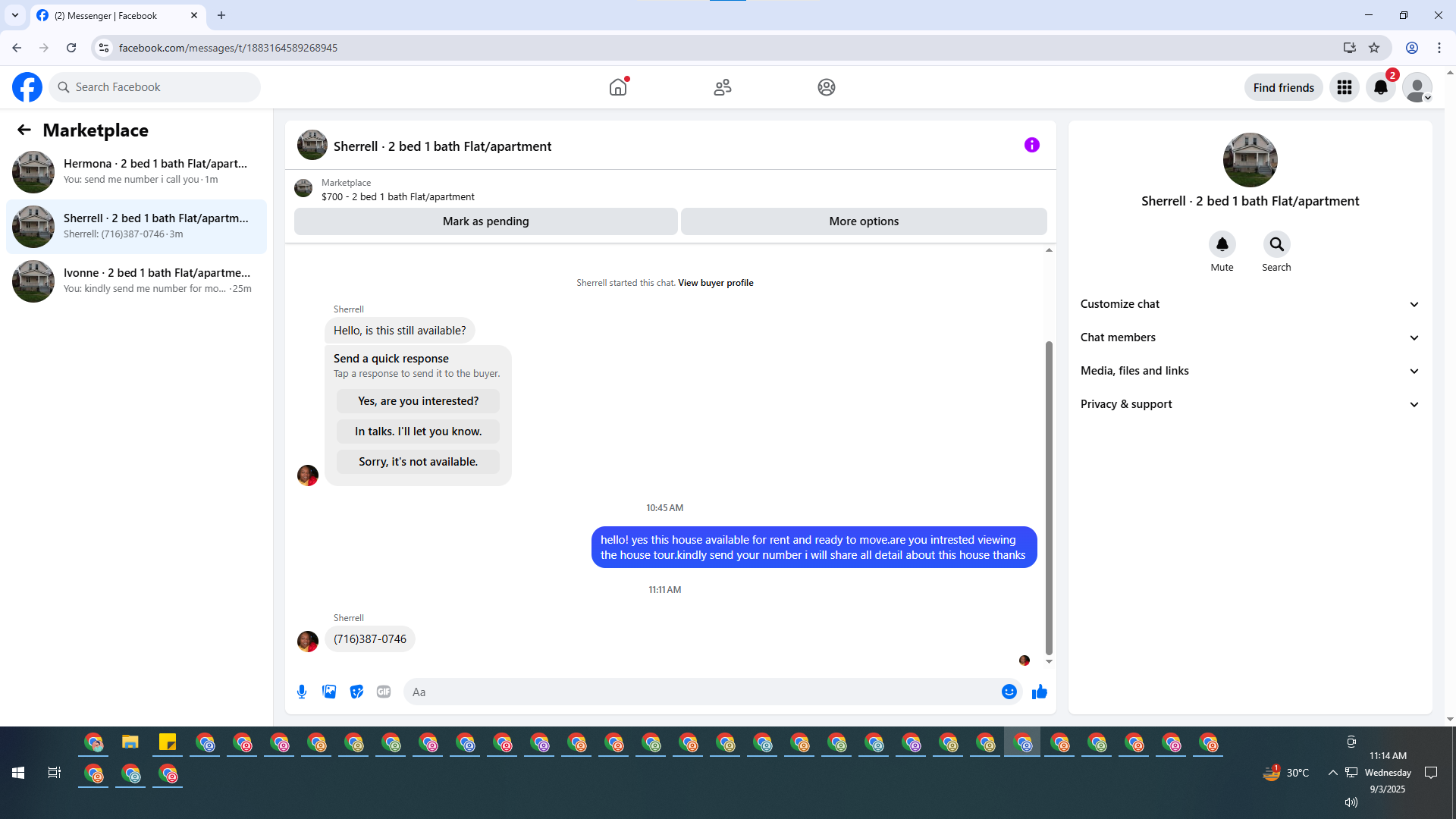Choose a sticker from the composer

tap(356, 692)
